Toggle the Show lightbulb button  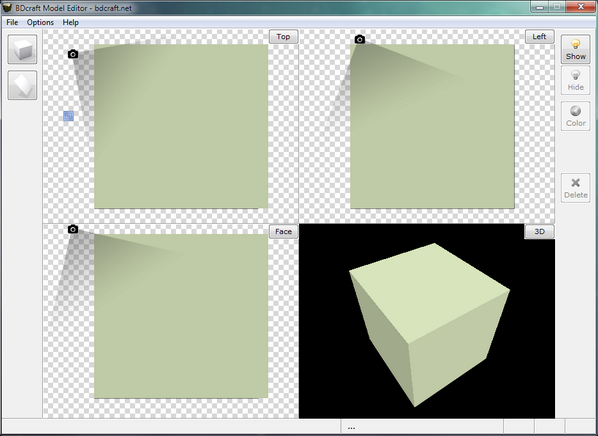(x=575, y=49)
